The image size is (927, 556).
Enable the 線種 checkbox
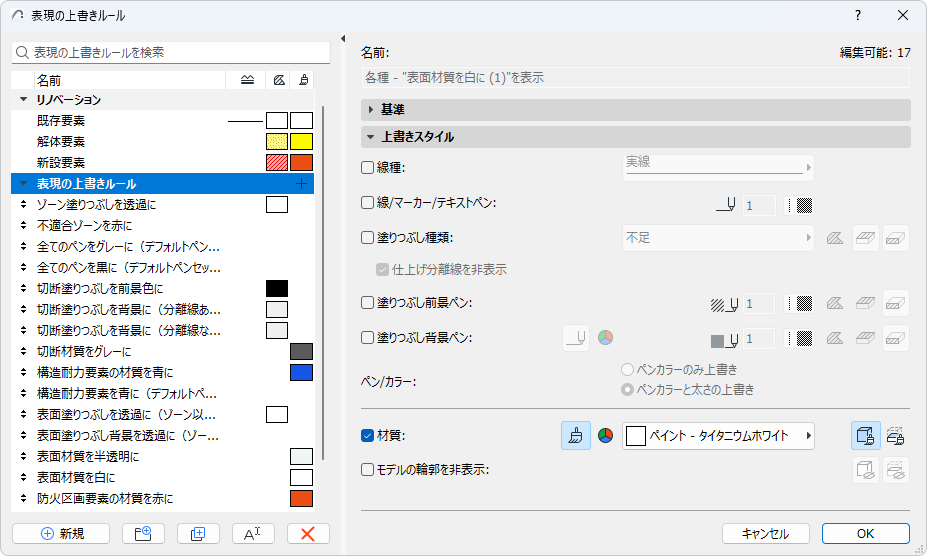(368, 168)
